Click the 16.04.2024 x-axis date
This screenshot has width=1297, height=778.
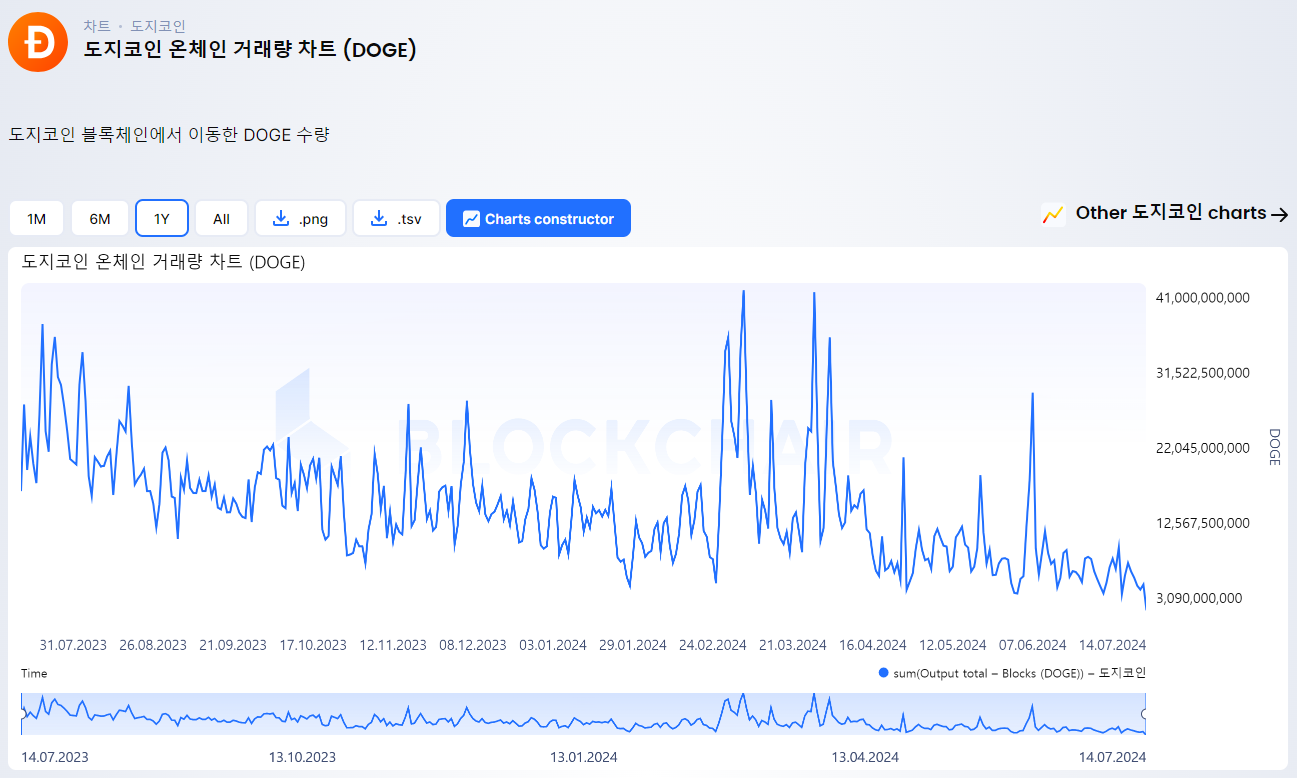[x=873, y=645]
